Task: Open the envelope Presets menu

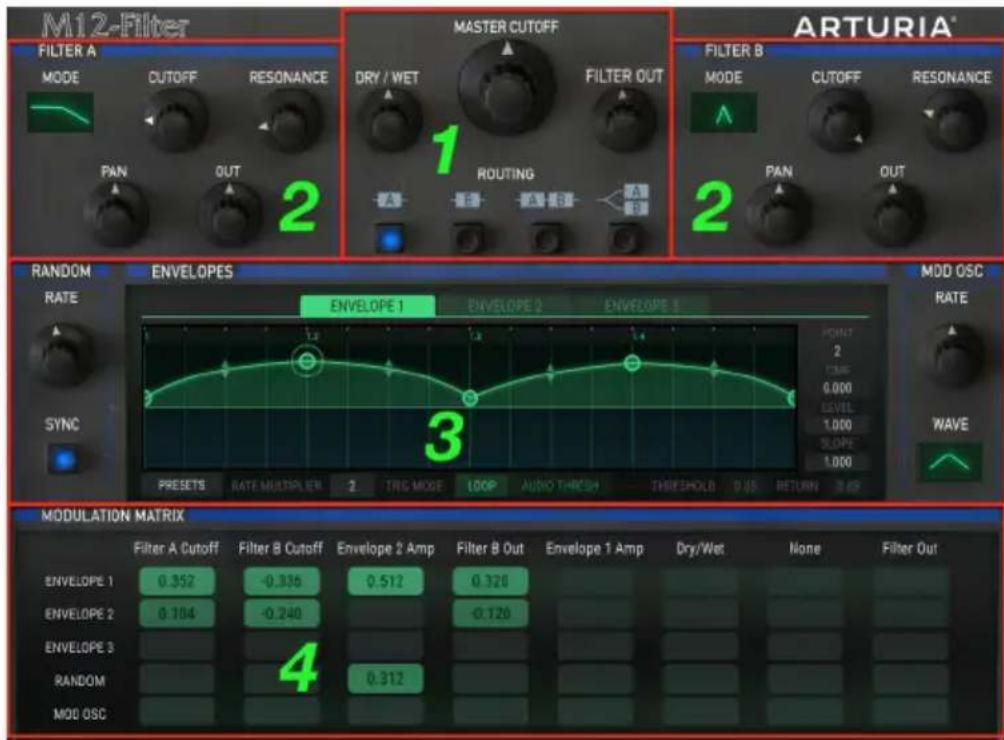Action: point(181,485)
